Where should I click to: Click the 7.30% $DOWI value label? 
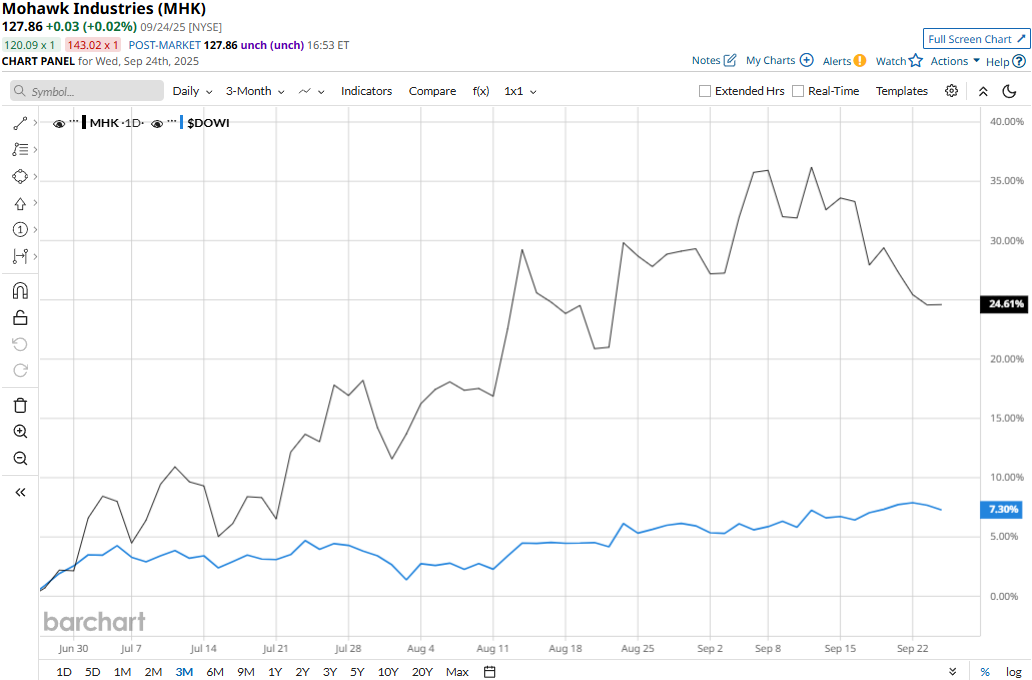1003,509
